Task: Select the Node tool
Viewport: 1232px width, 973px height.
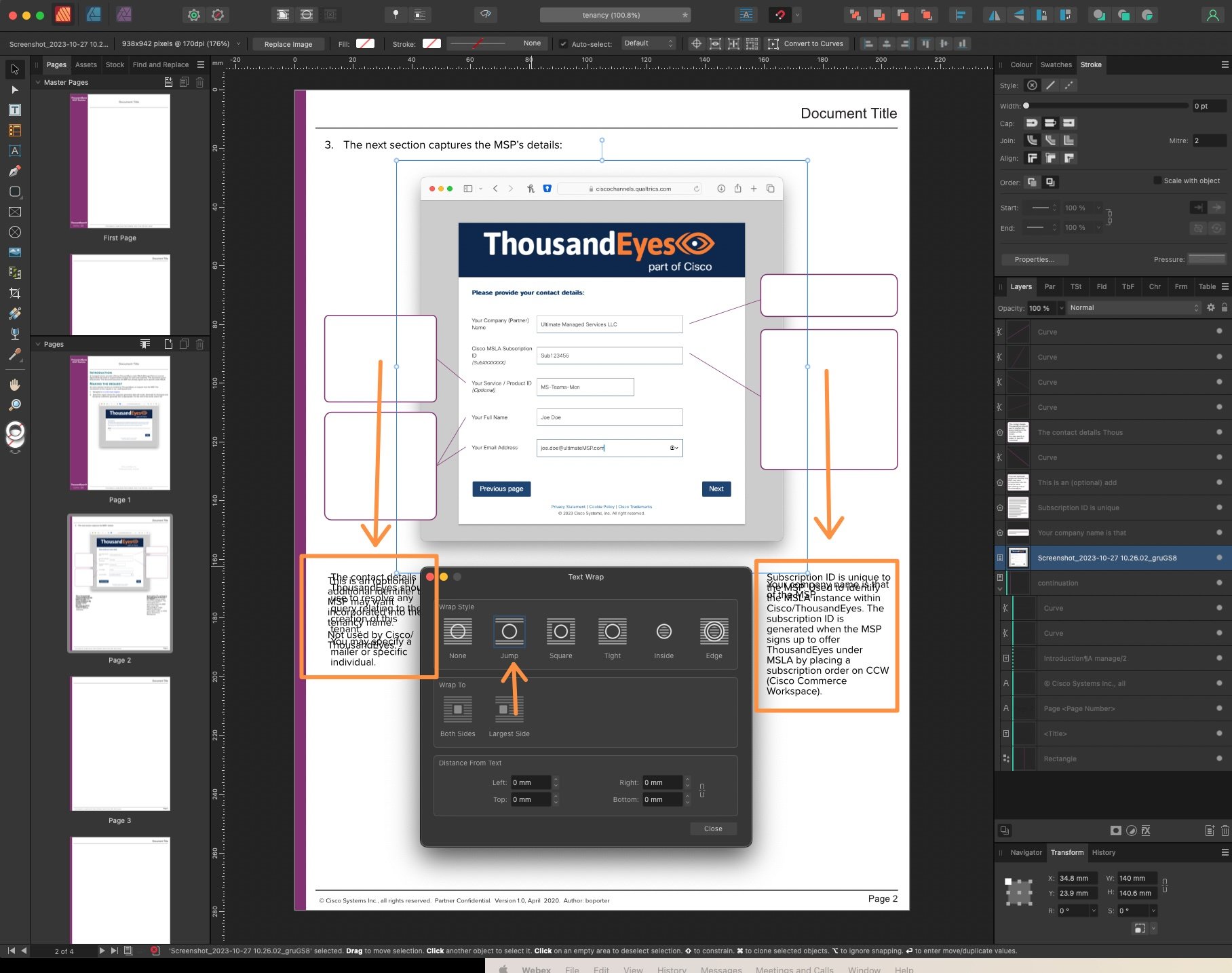Action: coord(15,90)
